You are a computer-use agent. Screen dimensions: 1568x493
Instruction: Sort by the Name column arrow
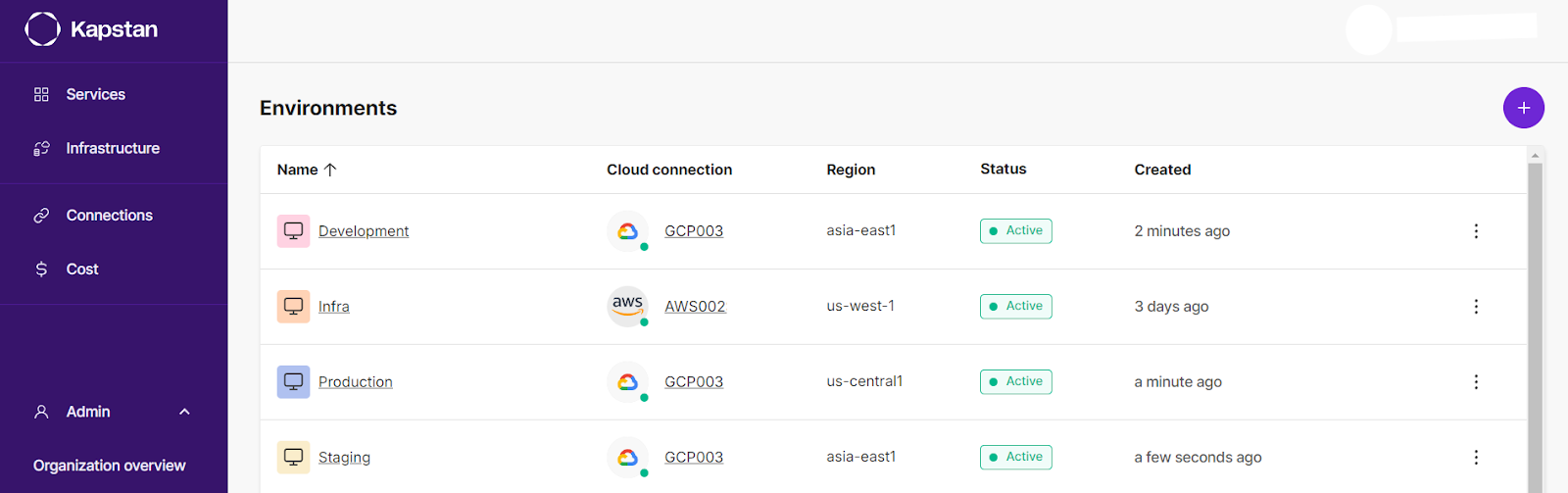330,170
